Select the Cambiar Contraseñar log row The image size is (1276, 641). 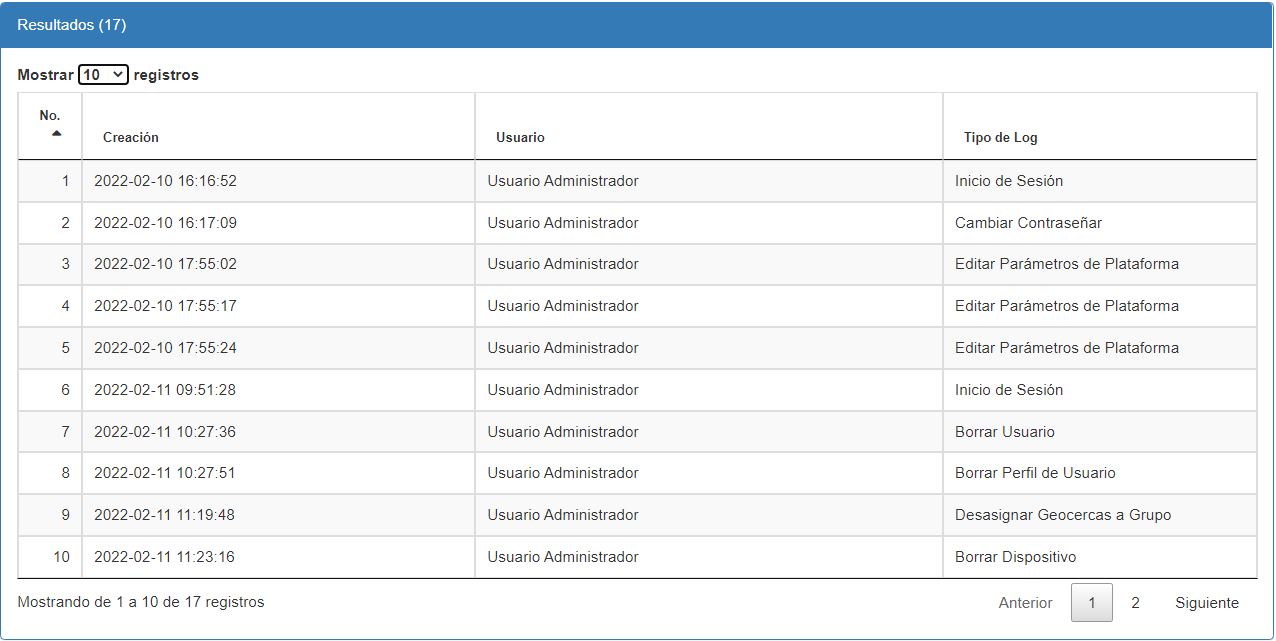[x=1028, y=223]
